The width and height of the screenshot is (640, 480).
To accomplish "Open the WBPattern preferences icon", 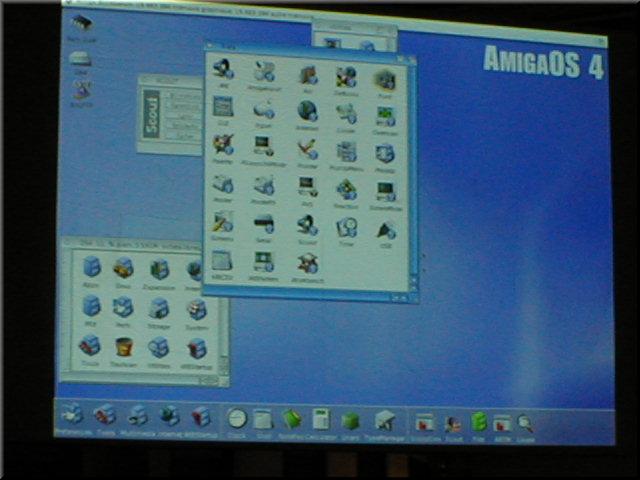I will click(x=264, y=262).
